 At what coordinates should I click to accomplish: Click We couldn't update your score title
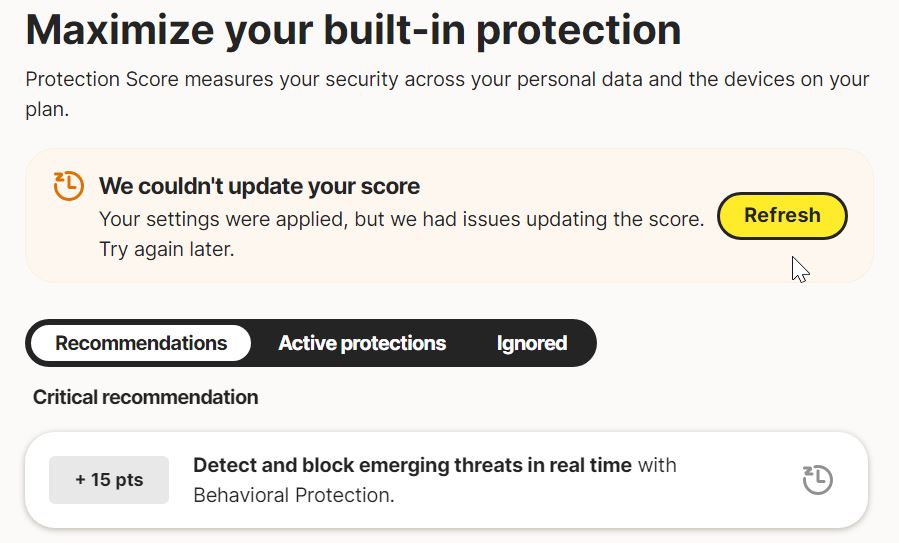coord(259,186)
